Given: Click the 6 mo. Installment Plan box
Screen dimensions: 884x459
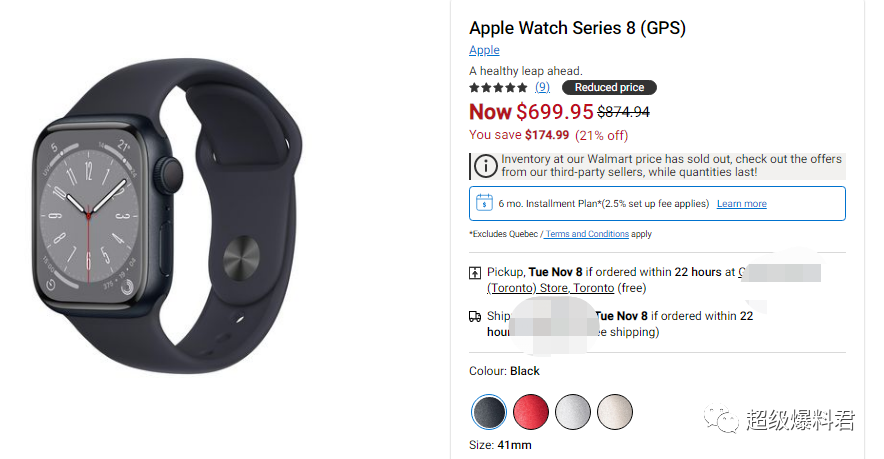Looking at the screenshot, I should click(x=657, y=204).
